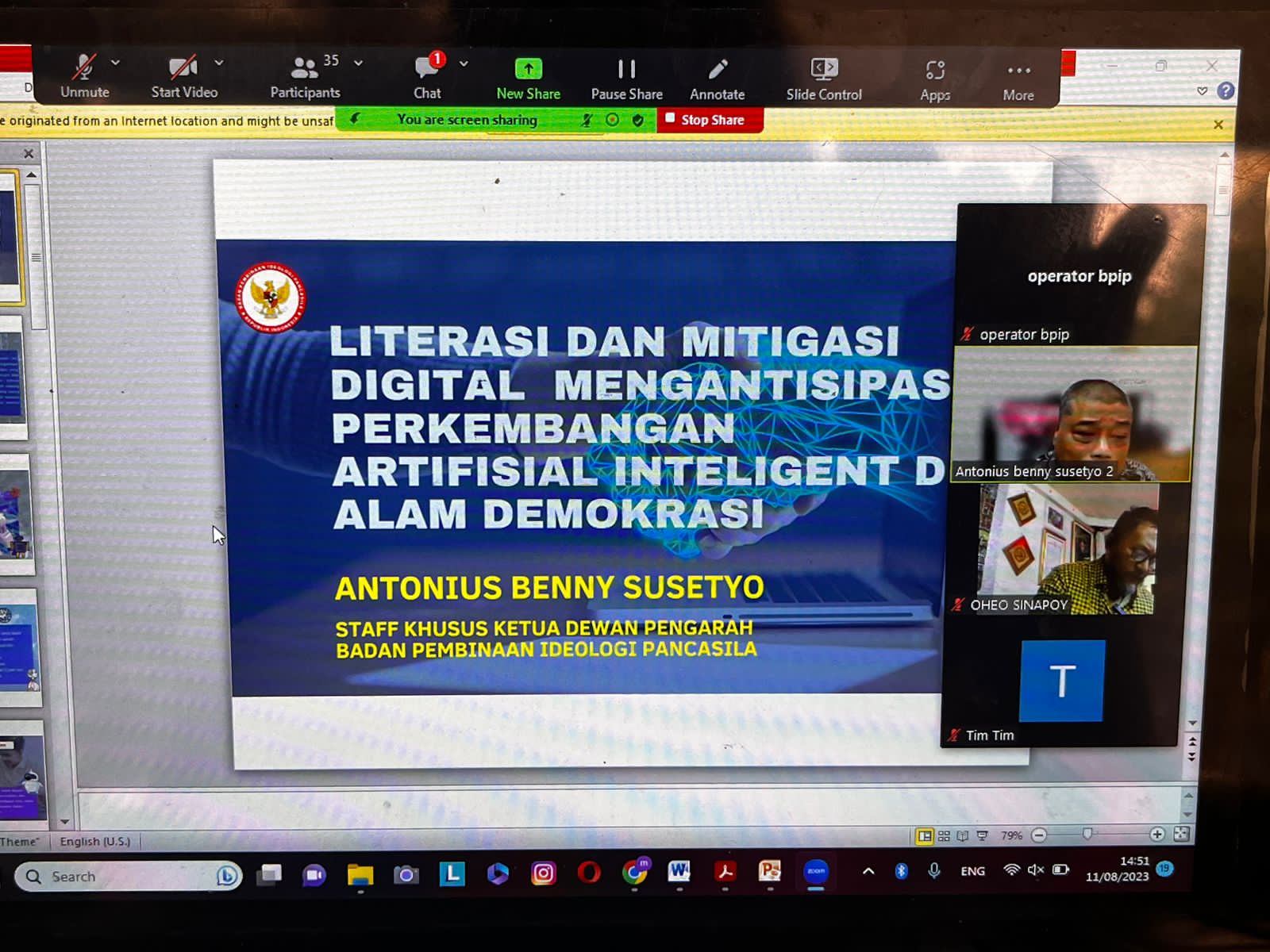Switch to slide sorter view icon

pyautogui.click(x=944, y=835)
